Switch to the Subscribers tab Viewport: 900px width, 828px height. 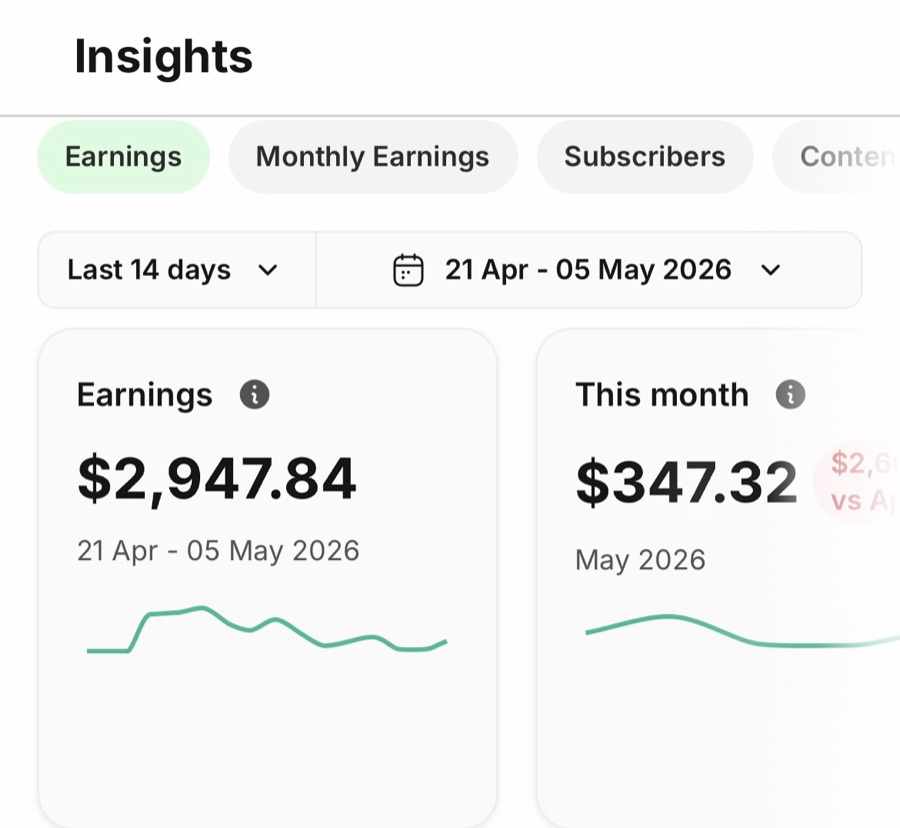(645, 157)
